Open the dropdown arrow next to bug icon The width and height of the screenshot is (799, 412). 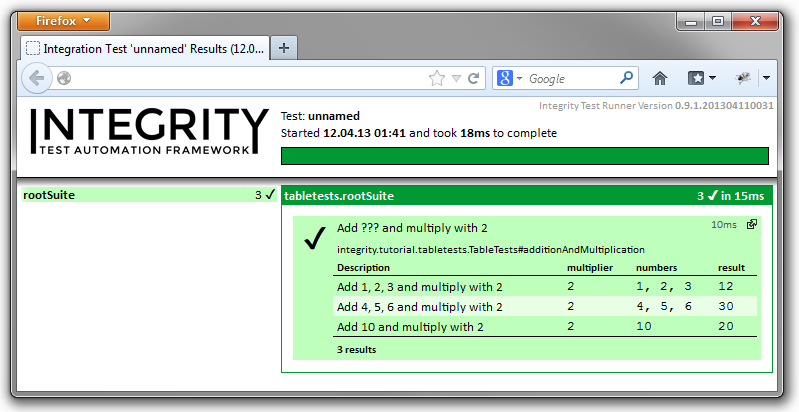(765, 78)
